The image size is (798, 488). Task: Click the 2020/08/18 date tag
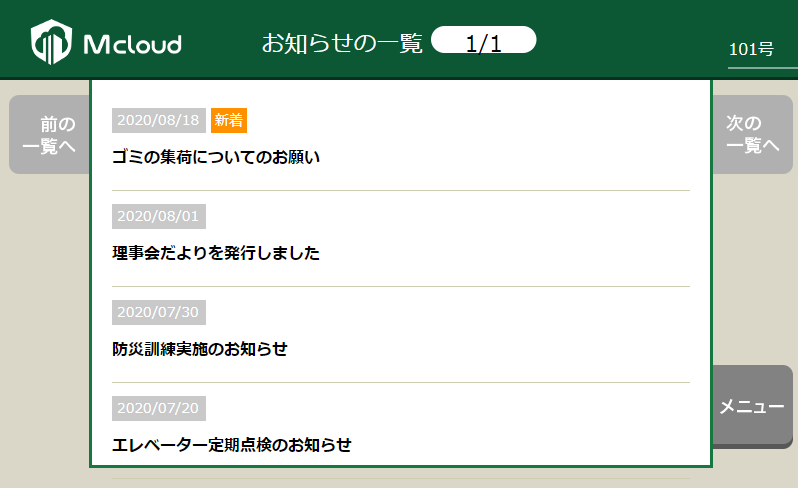159,121
